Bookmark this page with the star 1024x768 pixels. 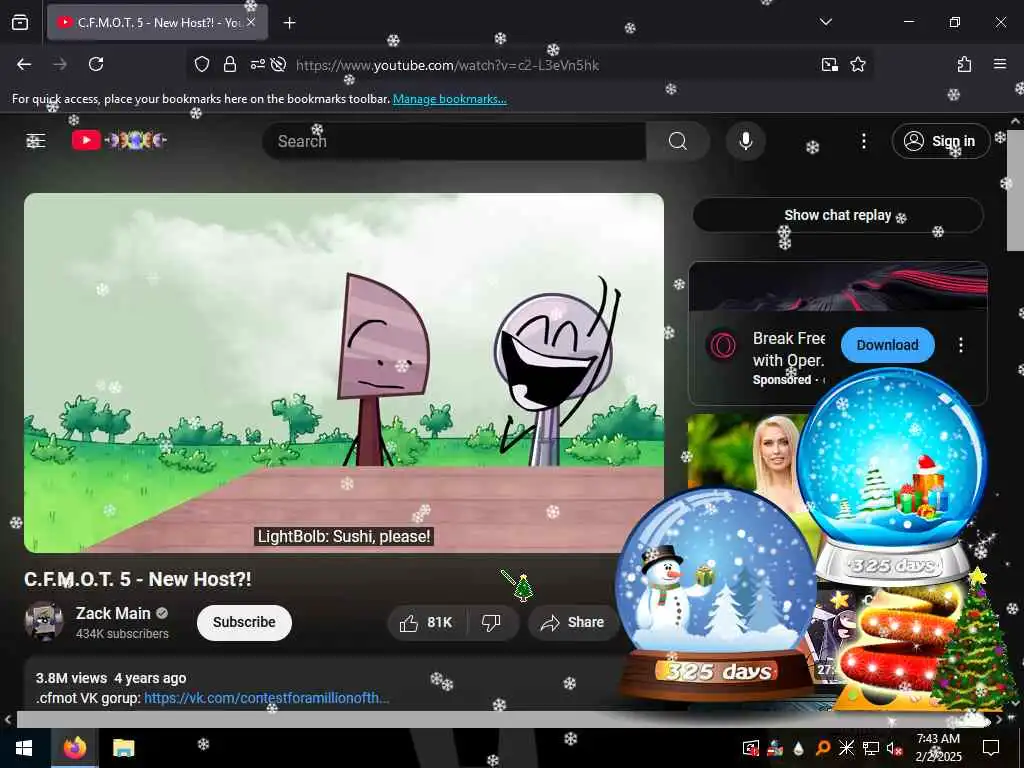(x=857, y=64)
